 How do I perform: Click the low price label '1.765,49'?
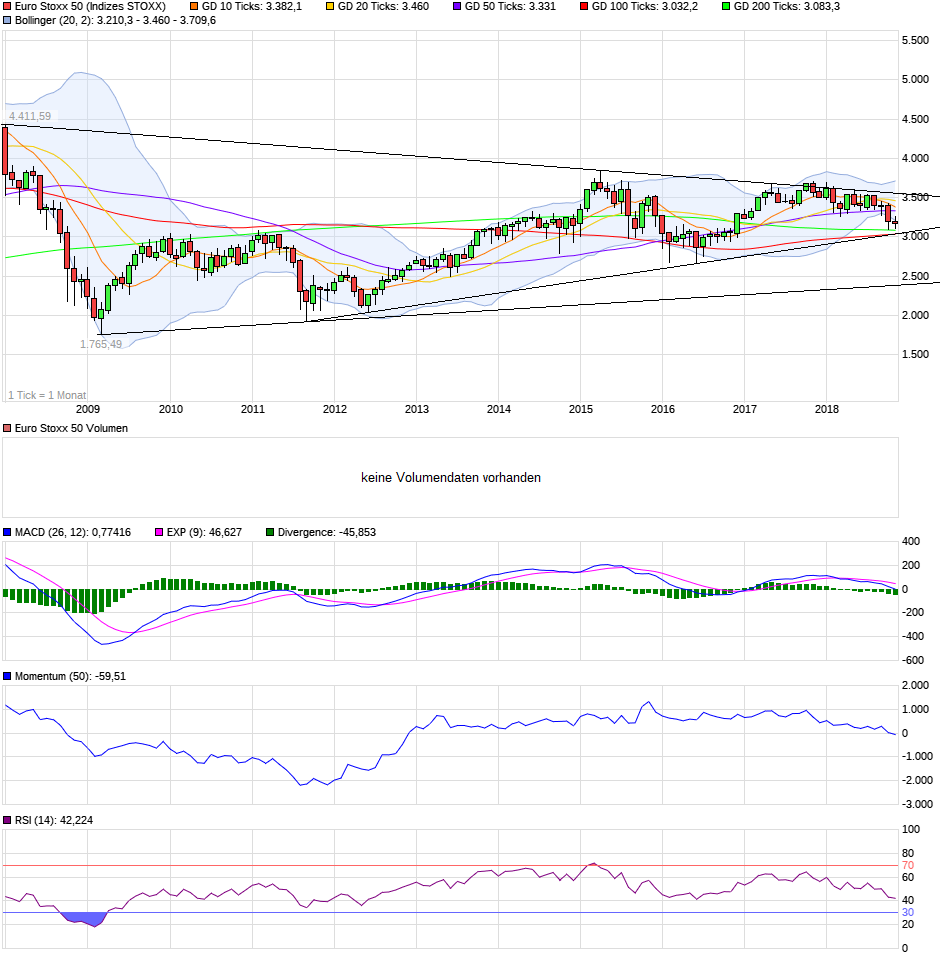[101, 345]
